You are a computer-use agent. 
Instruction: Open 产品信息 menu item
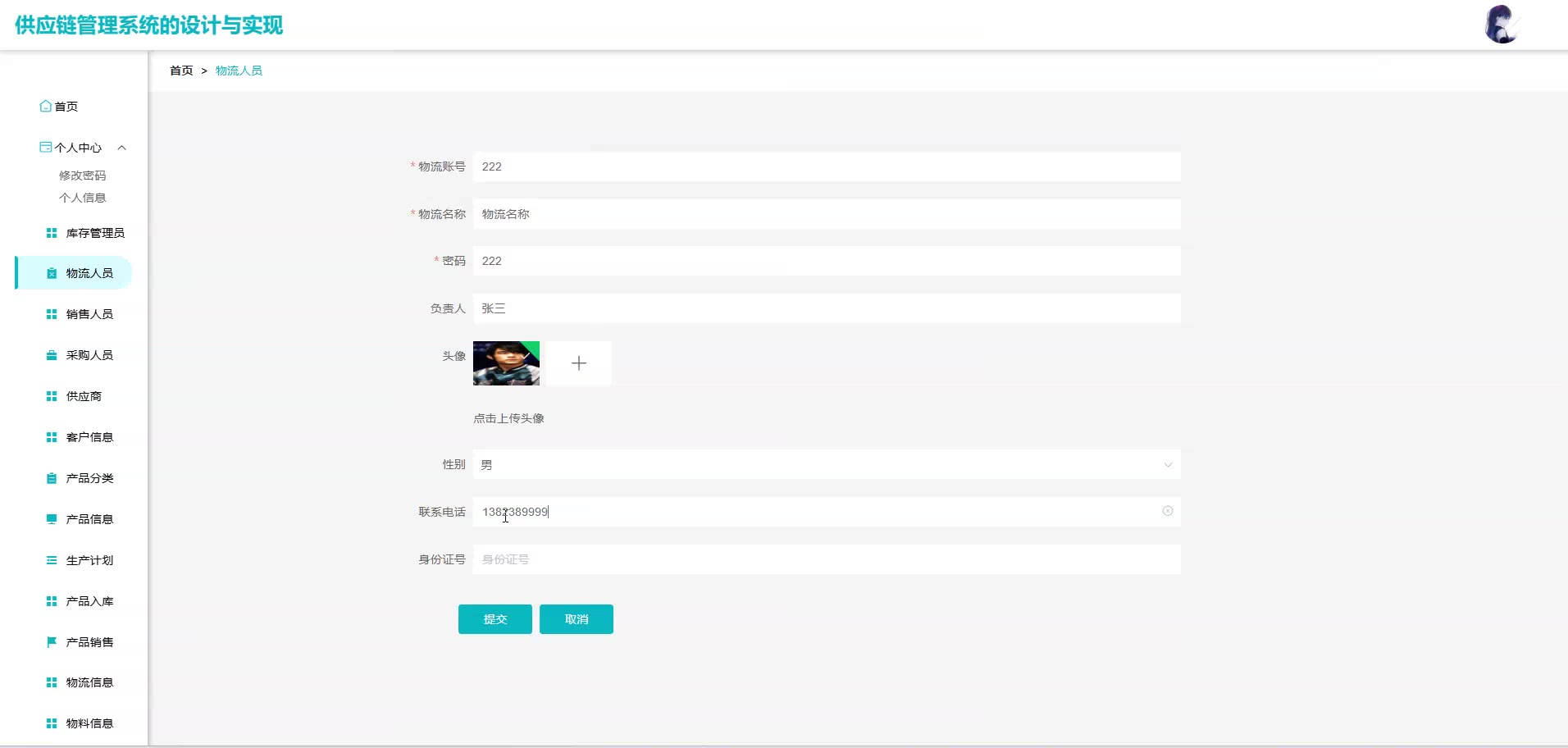click(89, 519)
